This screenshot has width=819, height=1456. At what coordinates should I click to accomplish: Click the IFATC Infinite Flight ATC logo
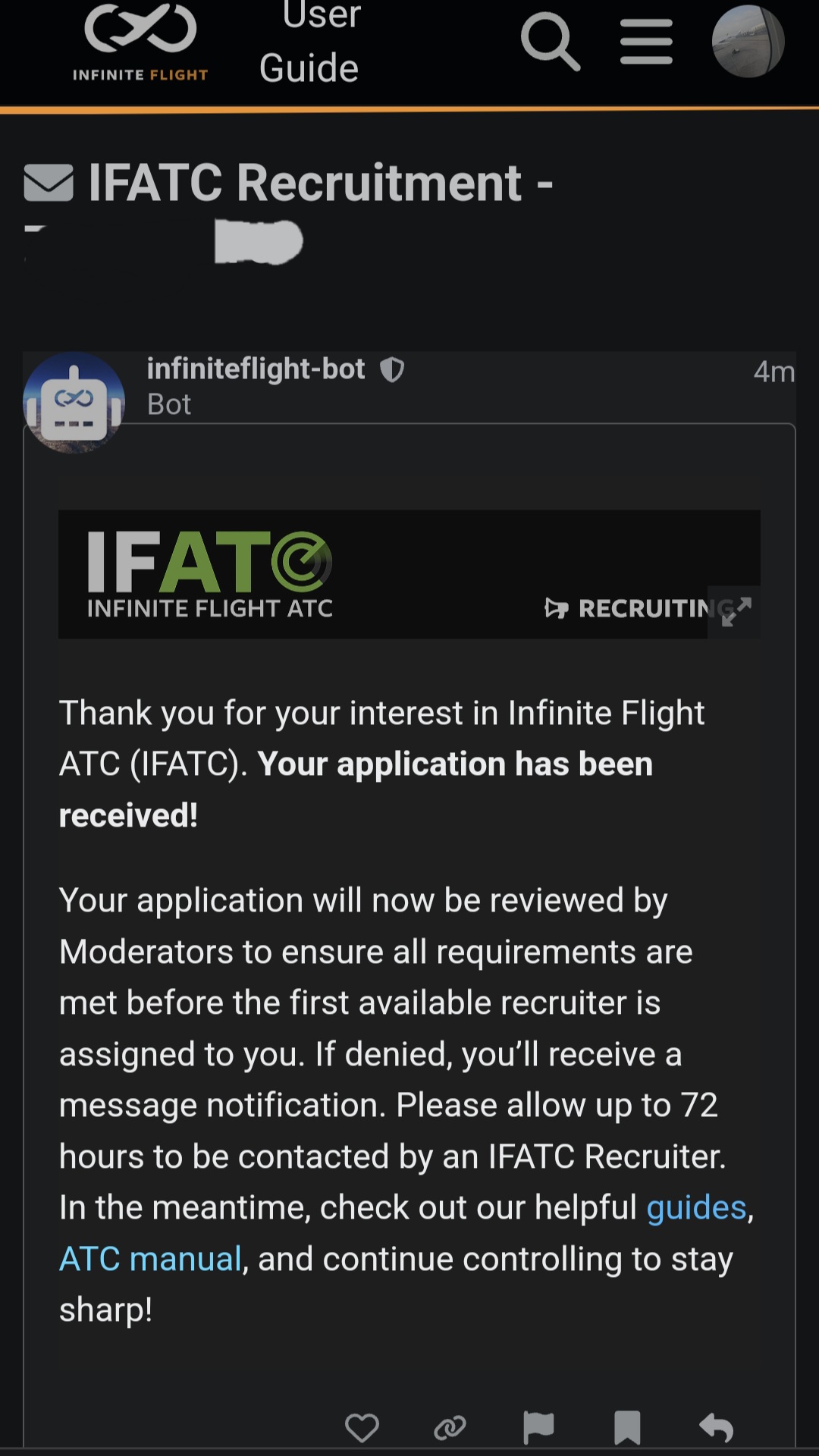click(x=210, y=574)
